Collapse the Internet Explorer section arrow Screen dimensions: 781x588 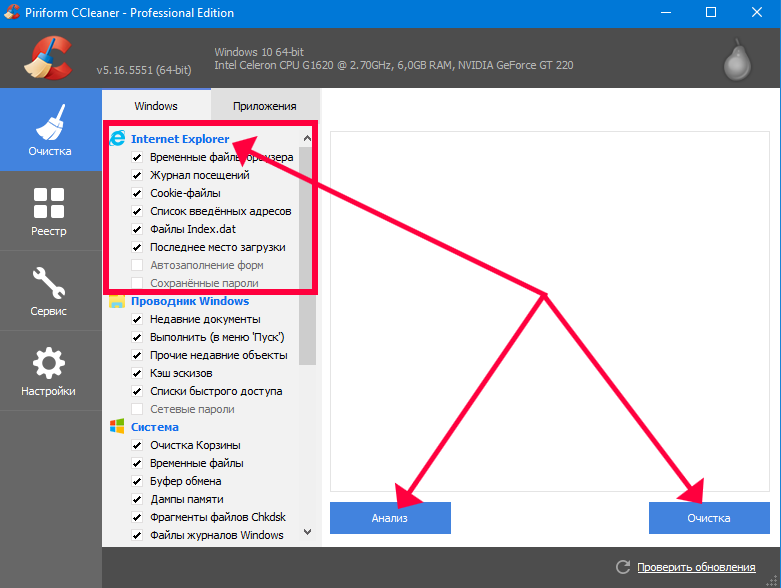307,138
